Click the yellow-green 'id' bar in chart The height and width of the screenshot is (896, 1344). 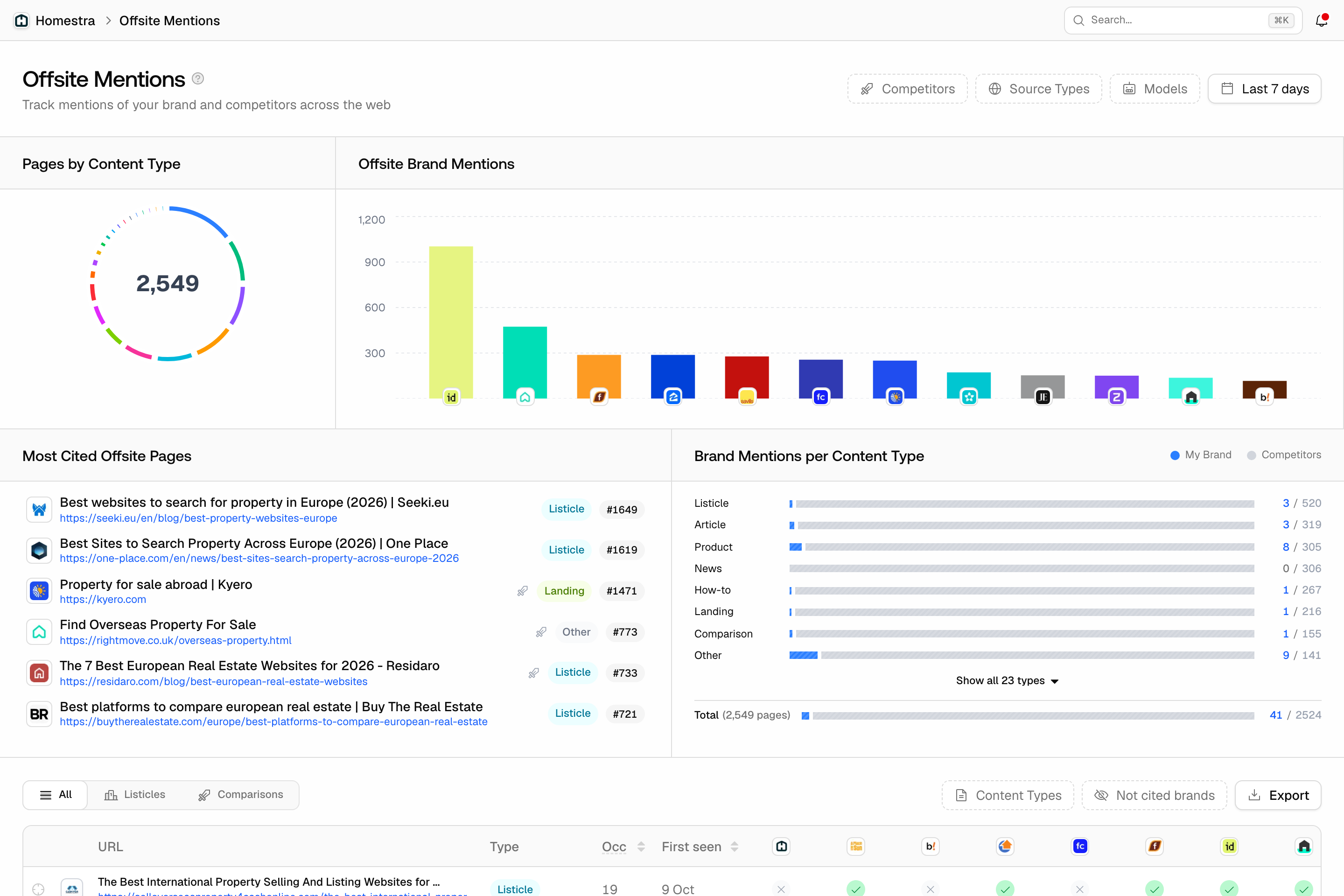451,322
